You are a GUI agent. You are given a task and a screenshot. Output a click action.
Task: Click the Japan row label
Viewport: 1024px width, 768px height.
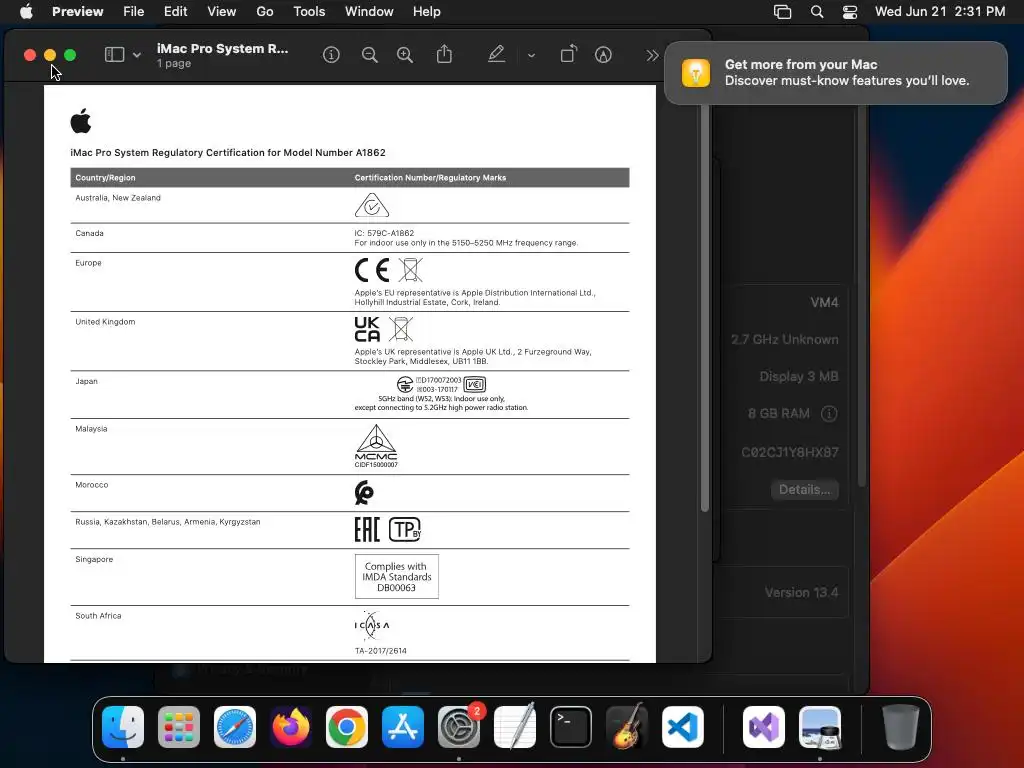click(x=86, y=381)
